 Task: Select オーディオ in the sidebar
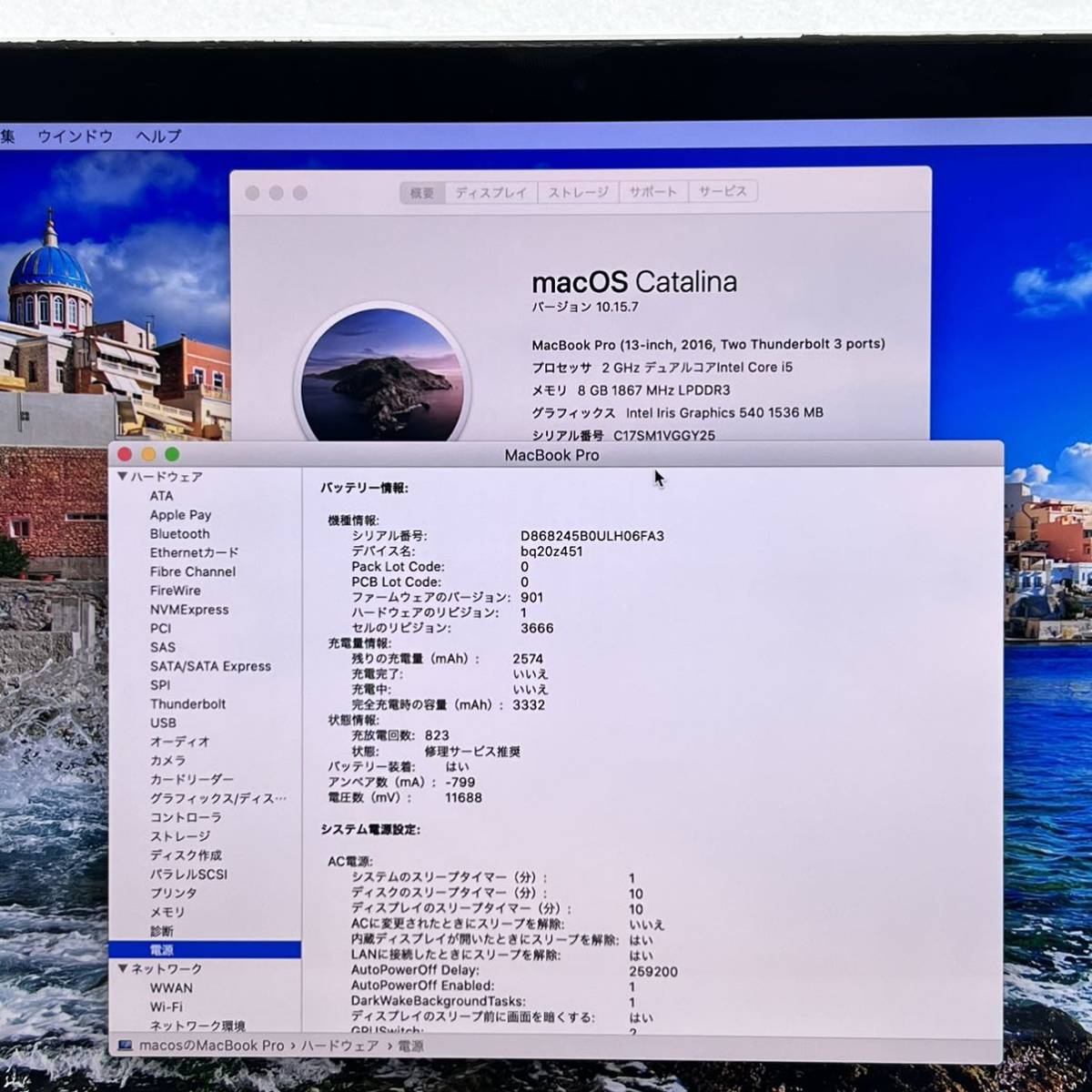pos(179,742)
